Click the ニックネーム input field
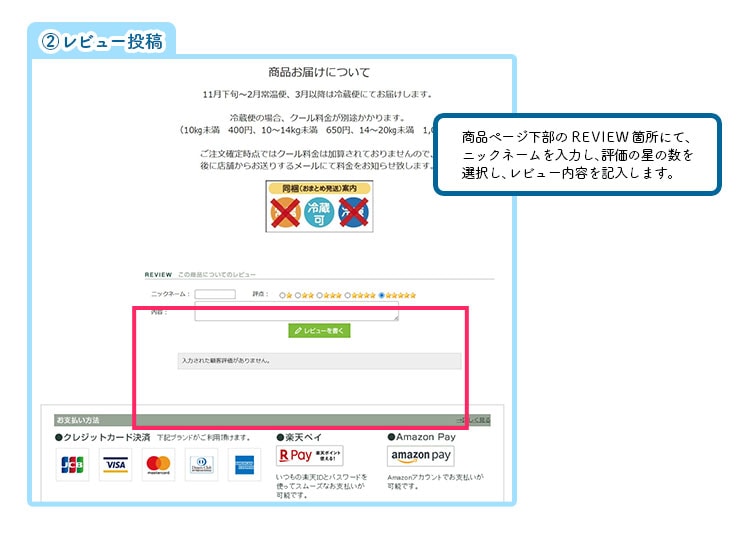This screenshot has width=740, height=533. pyautogui.click(x=215, y=294)
